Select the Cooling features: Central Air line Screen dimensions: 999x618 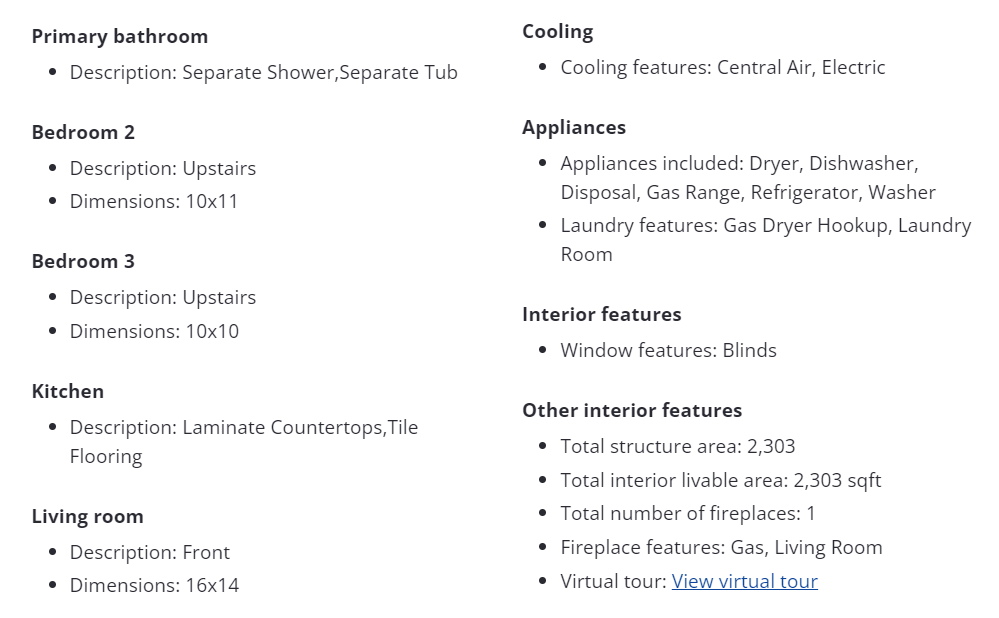[x=722, y=67]
